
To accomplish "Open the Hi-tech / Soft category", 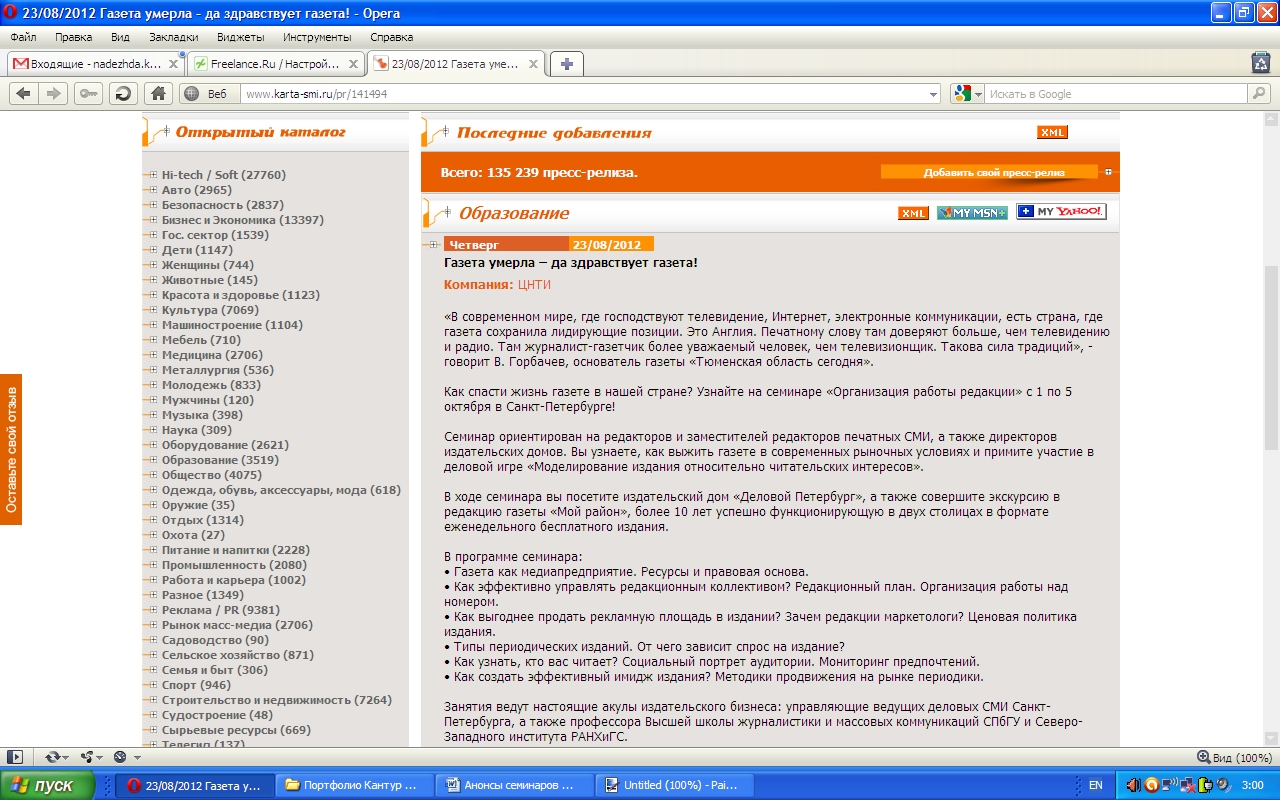I will tap(224, 175).
